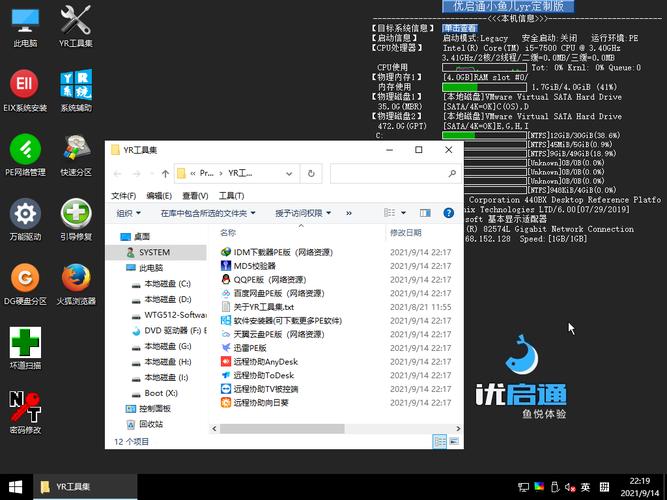Screen dimensions: 667x500
Task: Click the YR工... address breadcrumb
Action: 240,174
